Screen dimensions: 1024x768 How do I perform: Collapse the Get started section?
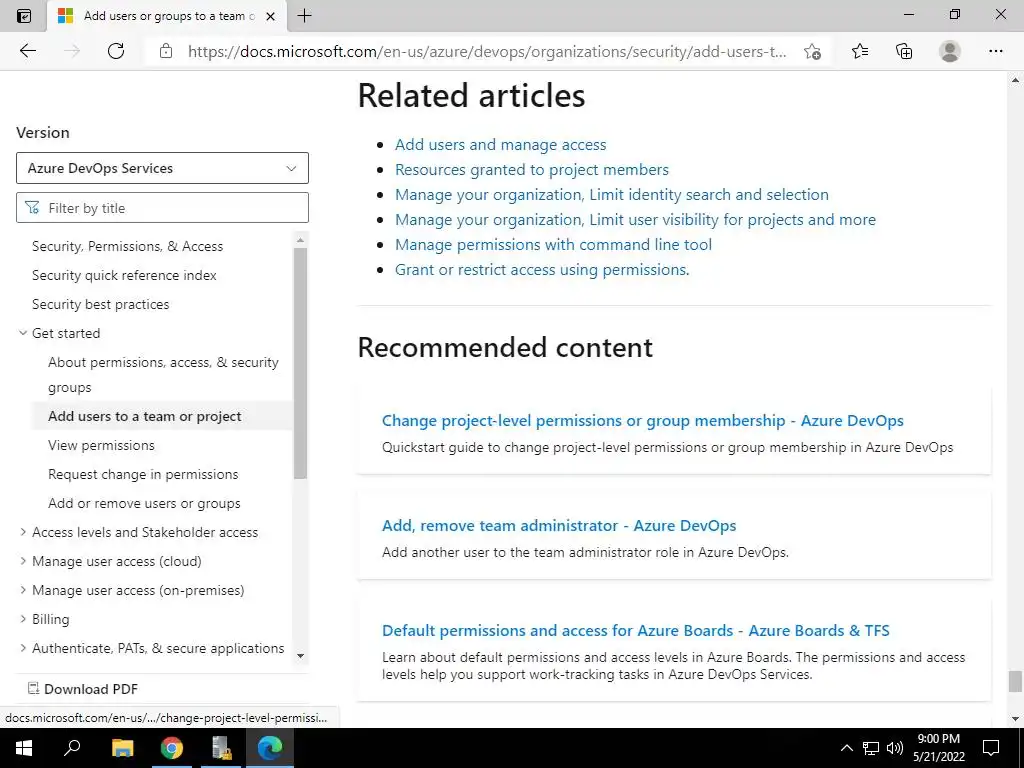point(23,333)
